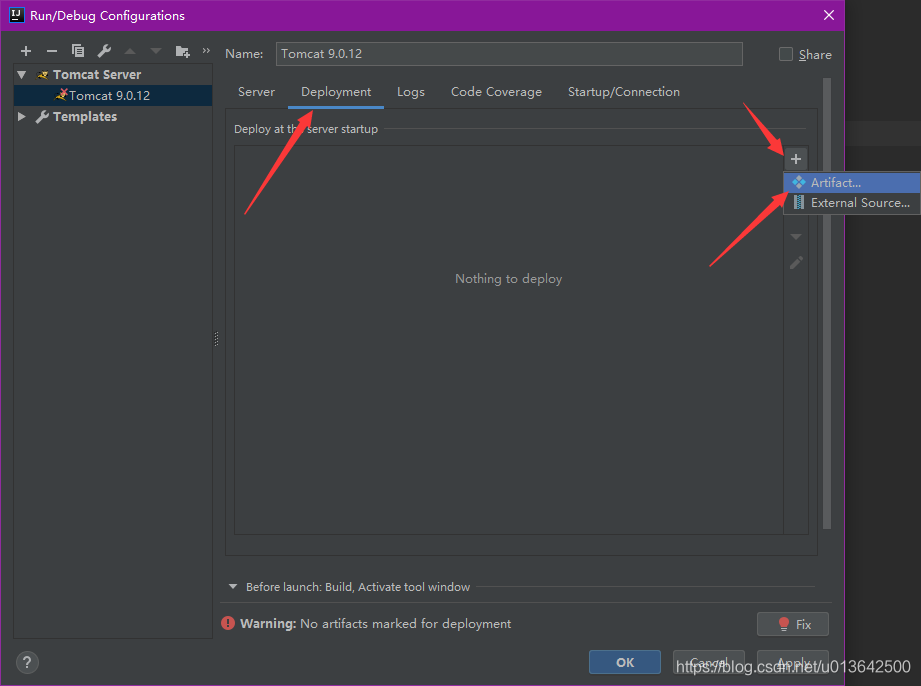Image resolution: width=921 pixels, height=686 pixels.
Task: Open the Startup/Connection tab
Action: click(624, 92)
